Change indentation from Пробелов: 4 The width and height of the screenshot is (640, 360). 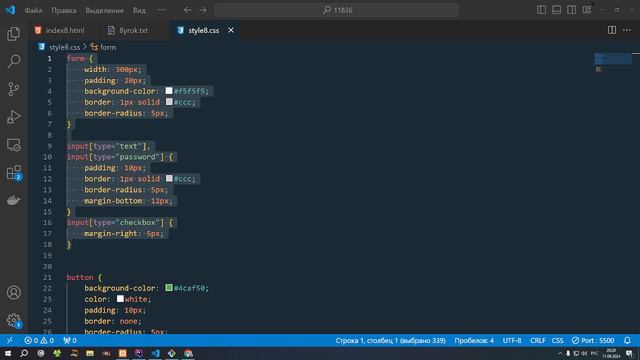coord(474,340)
